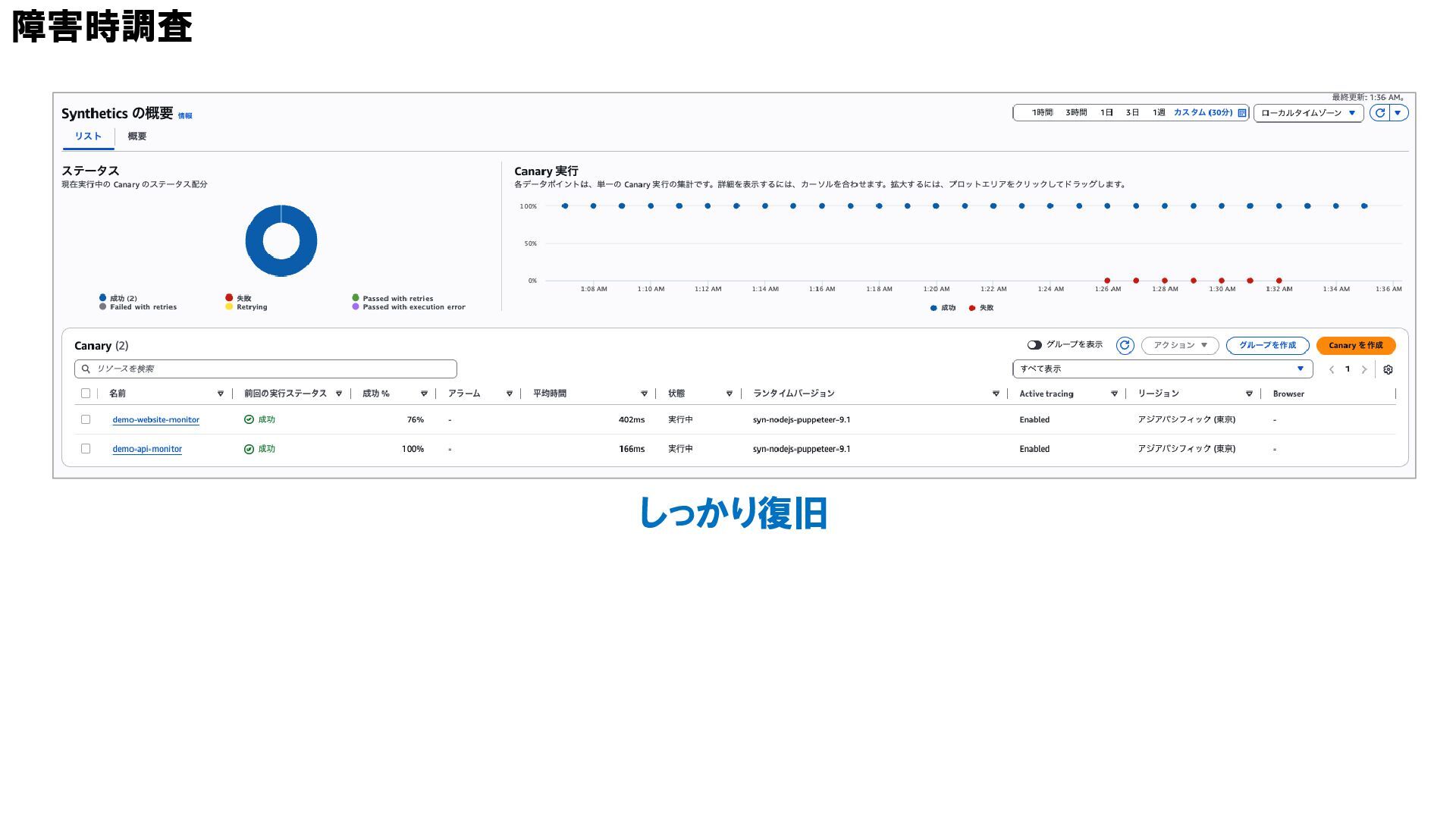Open the demo-website-monitor link
1456x819 pixels.
click(x=155, y=419)
